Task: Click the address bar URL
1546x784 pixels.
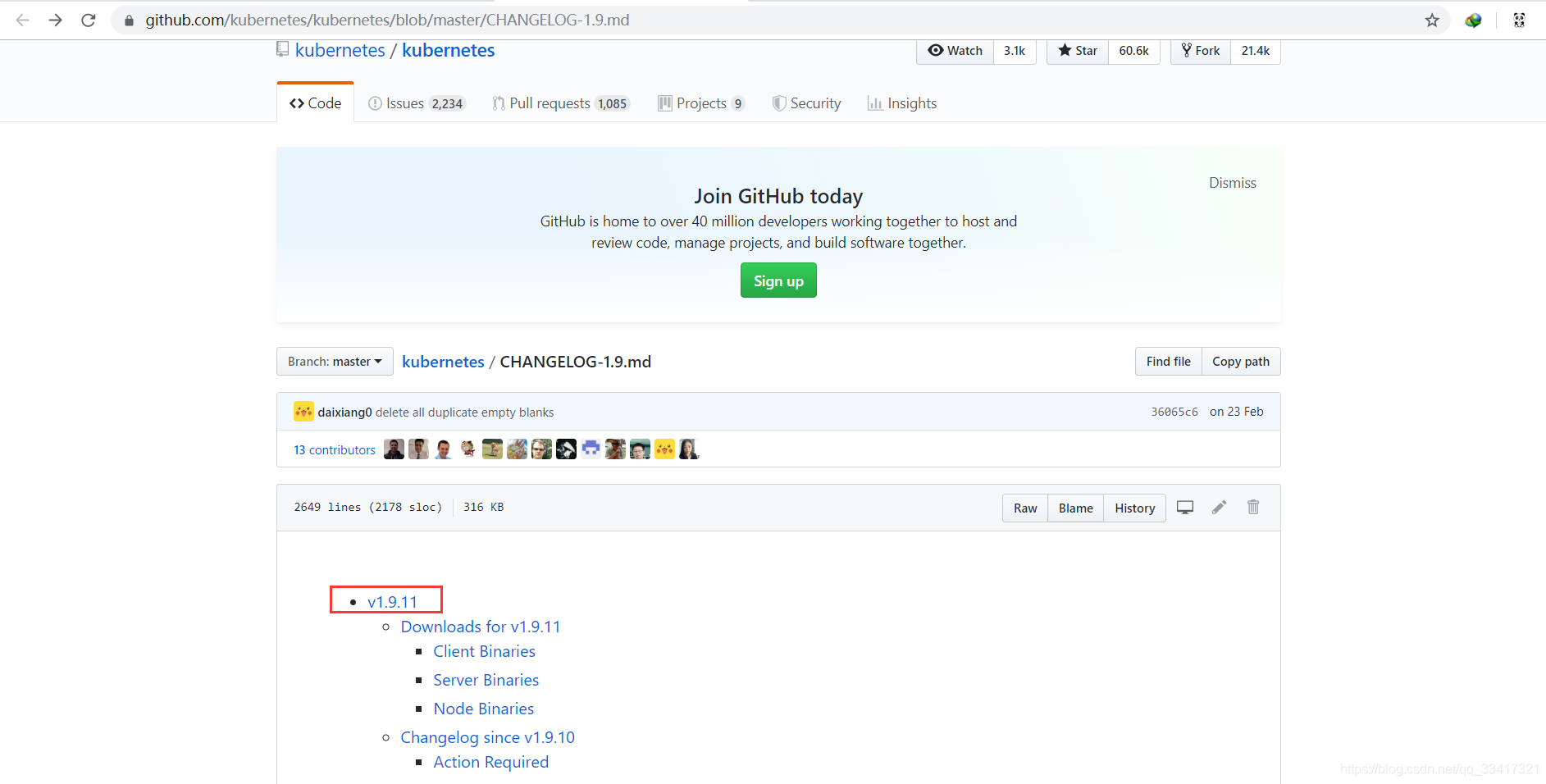Action: (387, 20)
